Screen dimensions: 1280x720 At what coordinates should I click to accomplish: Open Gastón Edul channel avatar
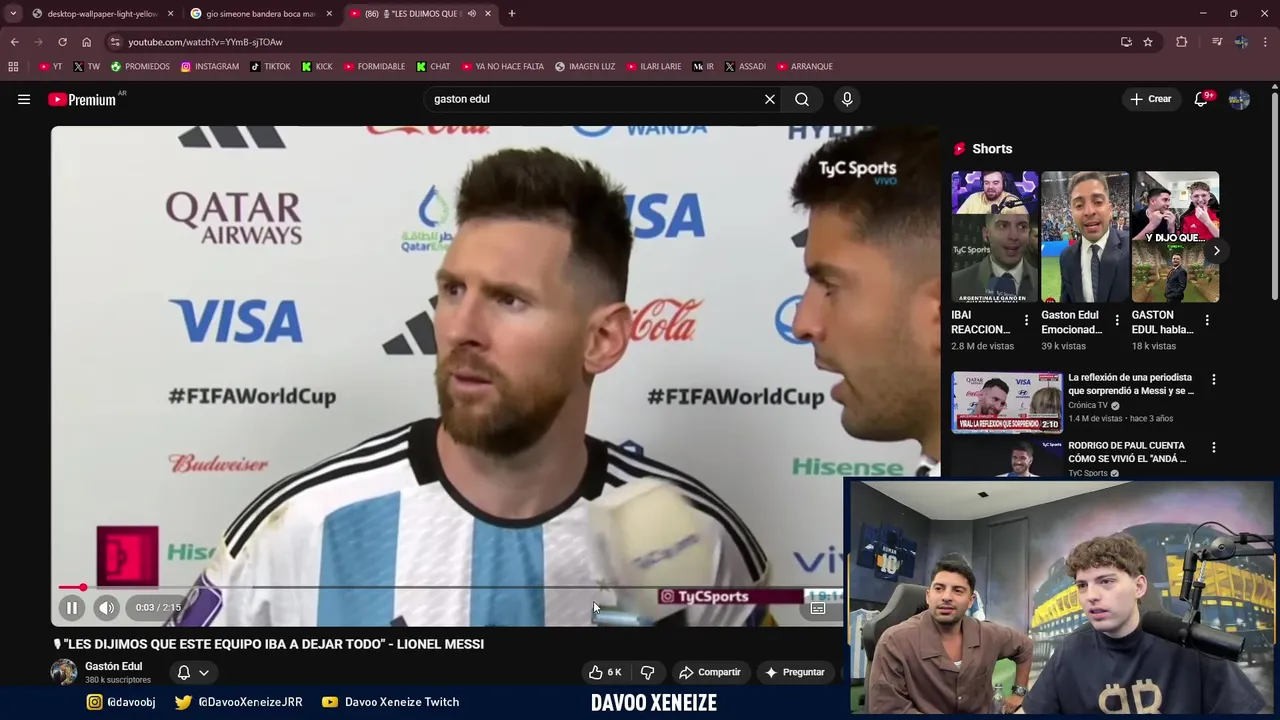click(64, 672)
